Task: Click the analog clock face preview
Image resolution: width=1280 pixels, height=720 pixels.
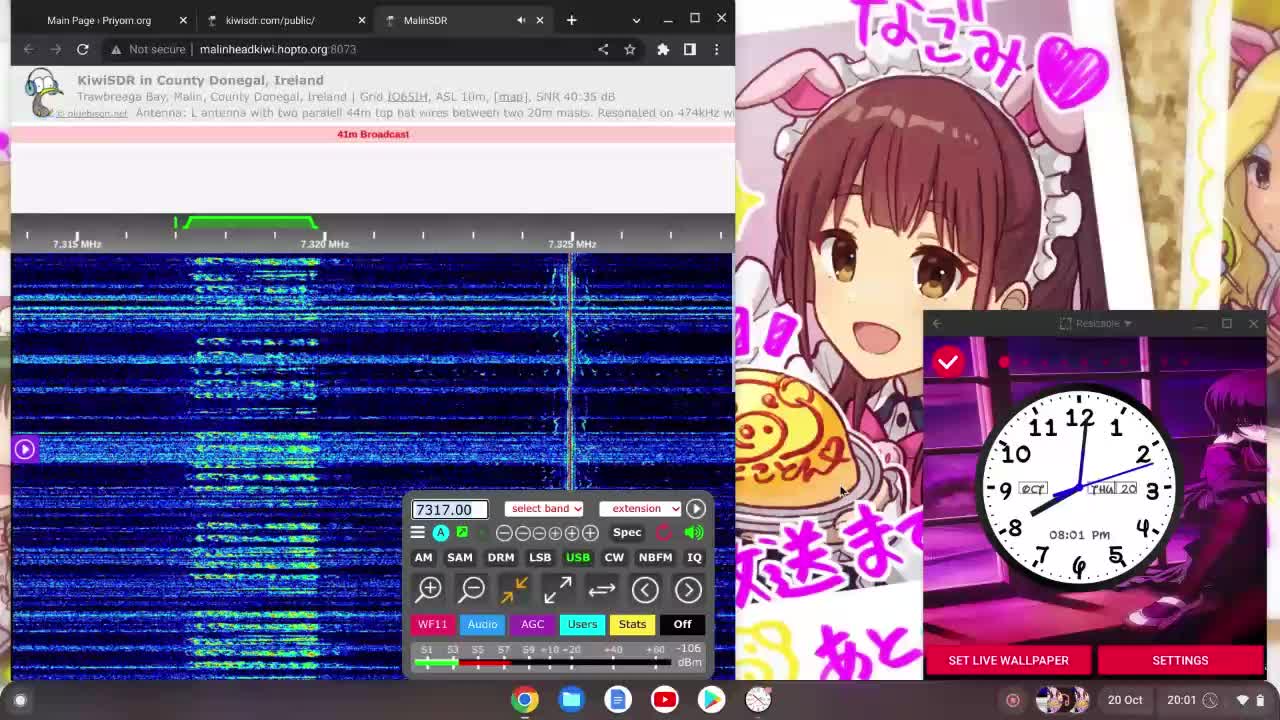Action: (x=1079, y=487)
